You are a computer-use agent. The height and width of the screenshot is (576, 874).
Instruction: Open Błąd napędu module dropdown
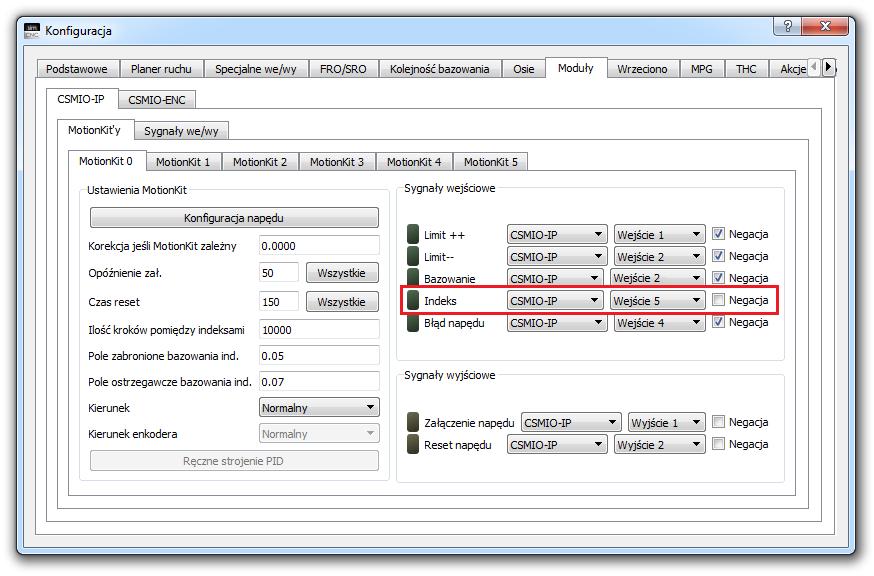tap(557, 322)
